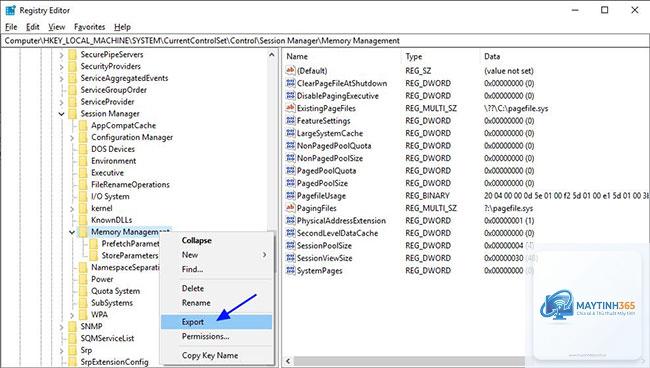The height and width of the screenshot is (368, 650).
Task: Select the StoreParameters subkey
Action: click(130, 256)
